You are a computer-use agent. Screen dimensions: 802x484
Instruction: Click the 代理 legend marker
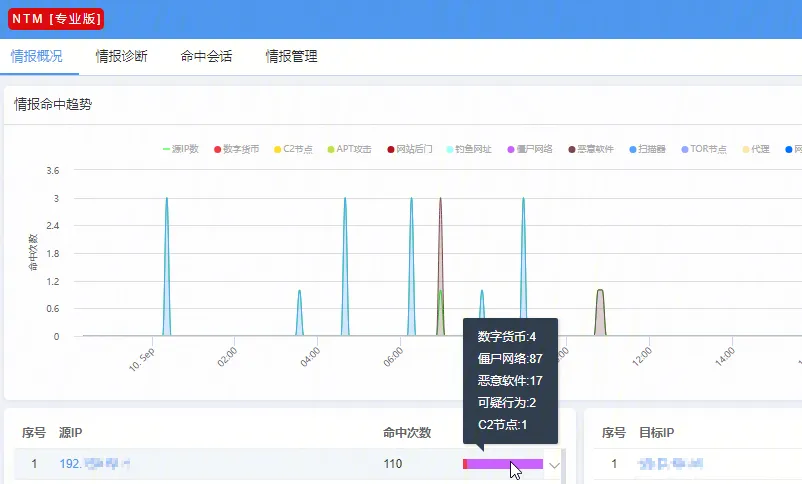pos(755,149)
